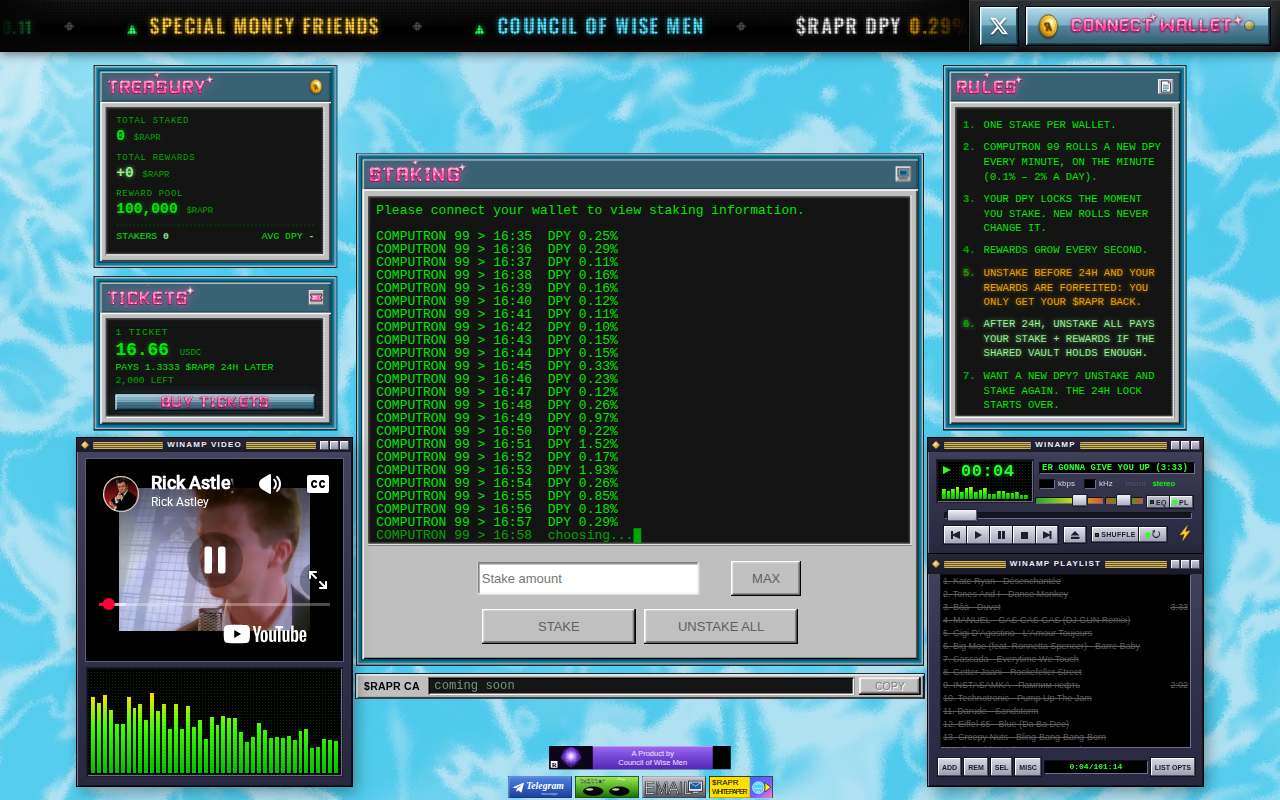This screenshot has height=800, width=1280.
Task: Click the Winamp eject button
Action: click(x=1074, y=535)
